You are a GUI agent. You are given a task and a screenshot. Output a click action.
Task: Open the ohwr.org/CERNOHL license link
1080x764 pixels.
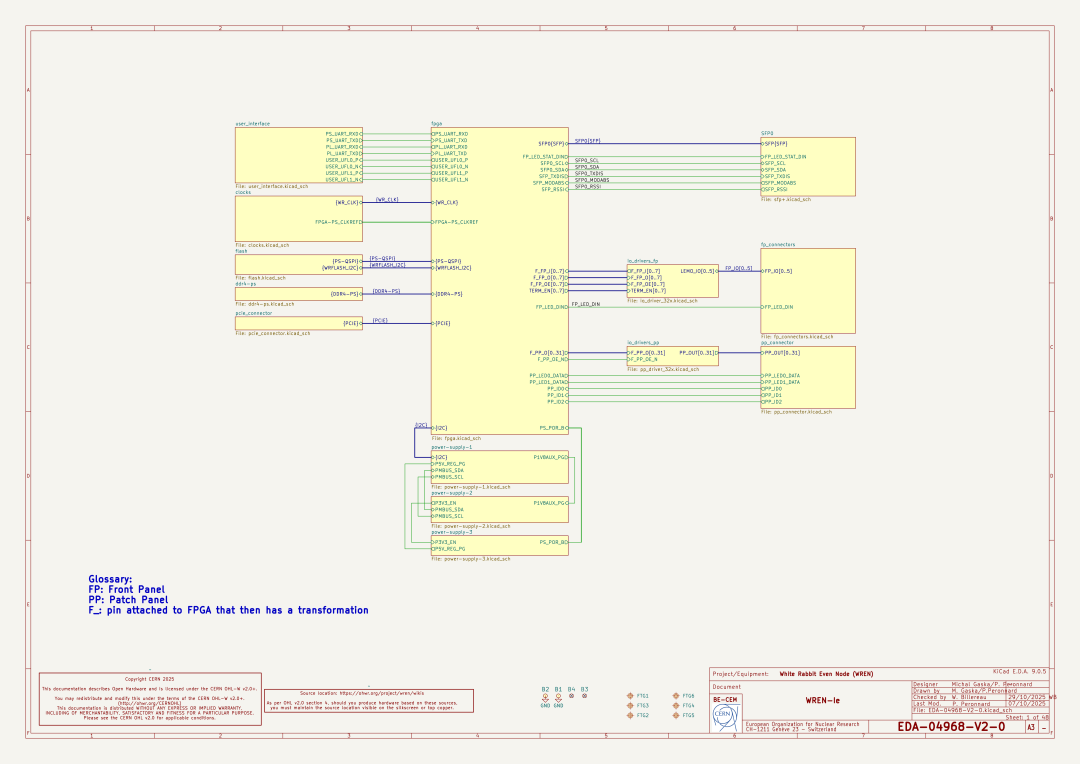click(x=149, y=703)
